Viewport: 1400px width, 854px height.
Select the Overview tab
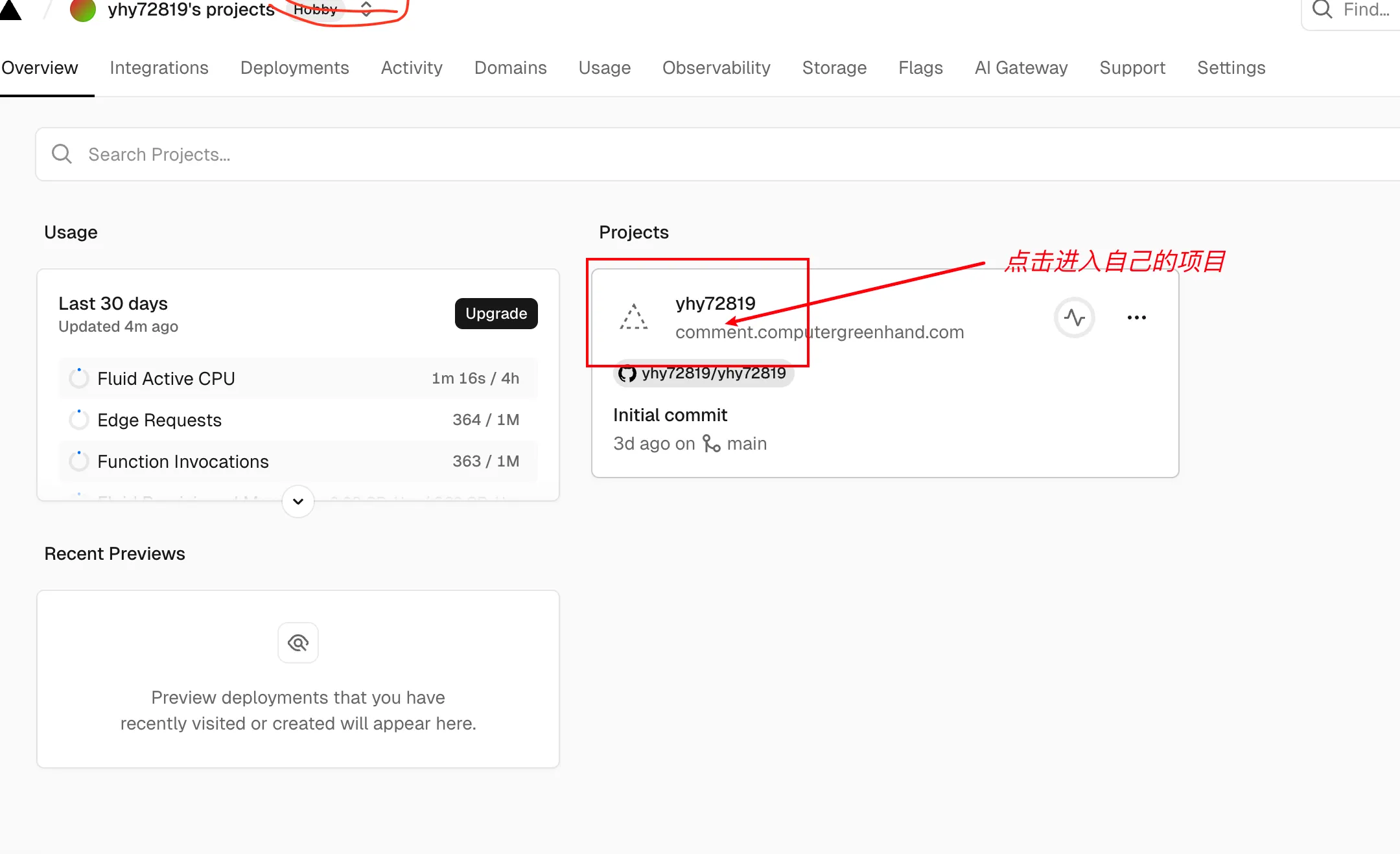40,68
